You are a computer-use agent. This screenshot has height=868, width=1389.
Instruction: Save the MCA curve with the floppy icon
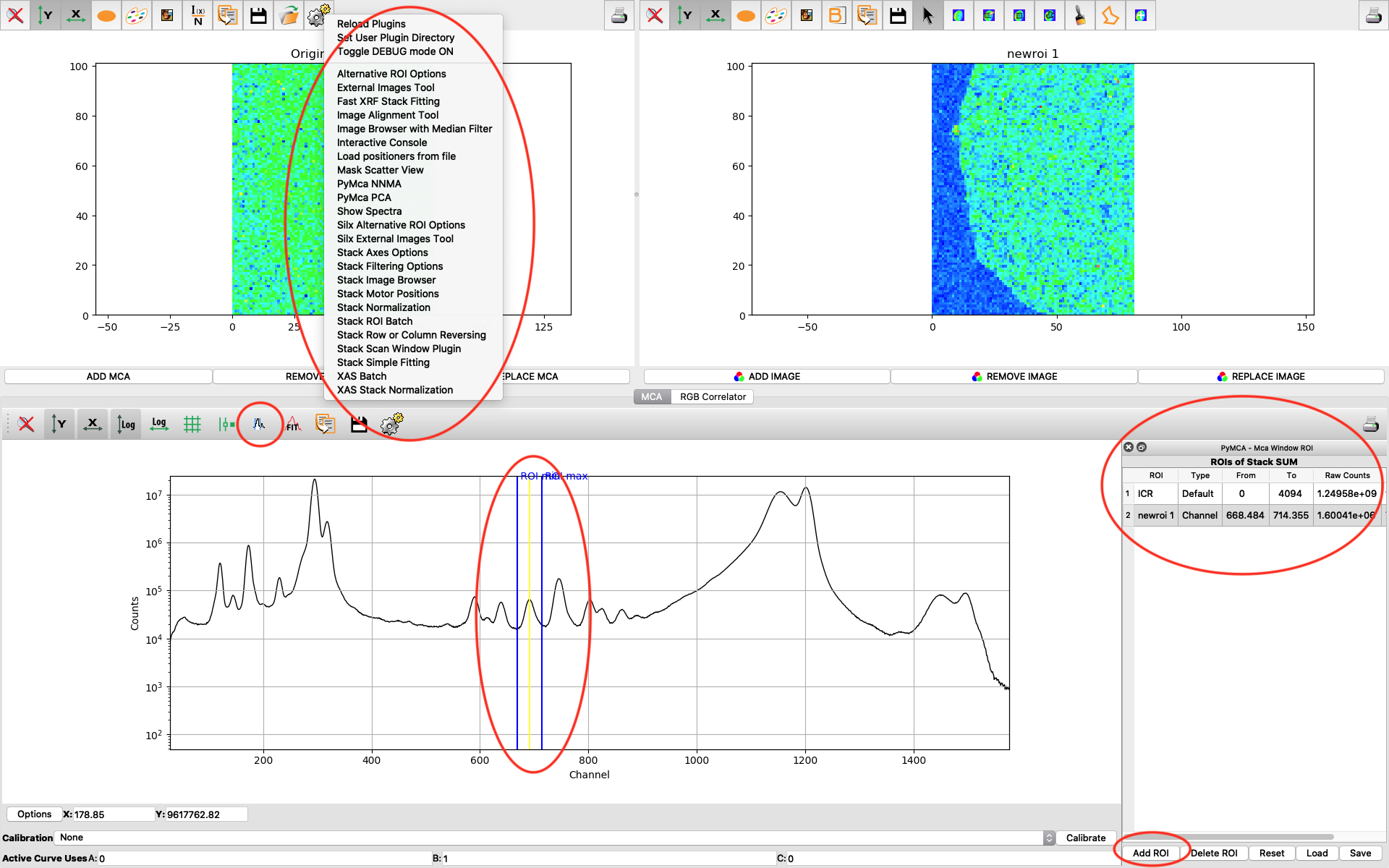[359, 424]
